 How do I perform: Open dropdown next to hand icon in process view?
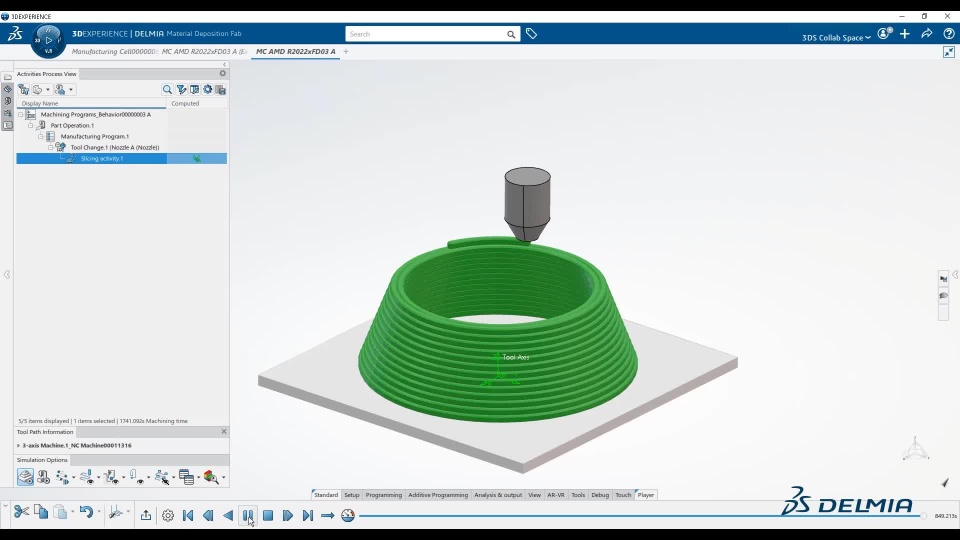[48, 90]
